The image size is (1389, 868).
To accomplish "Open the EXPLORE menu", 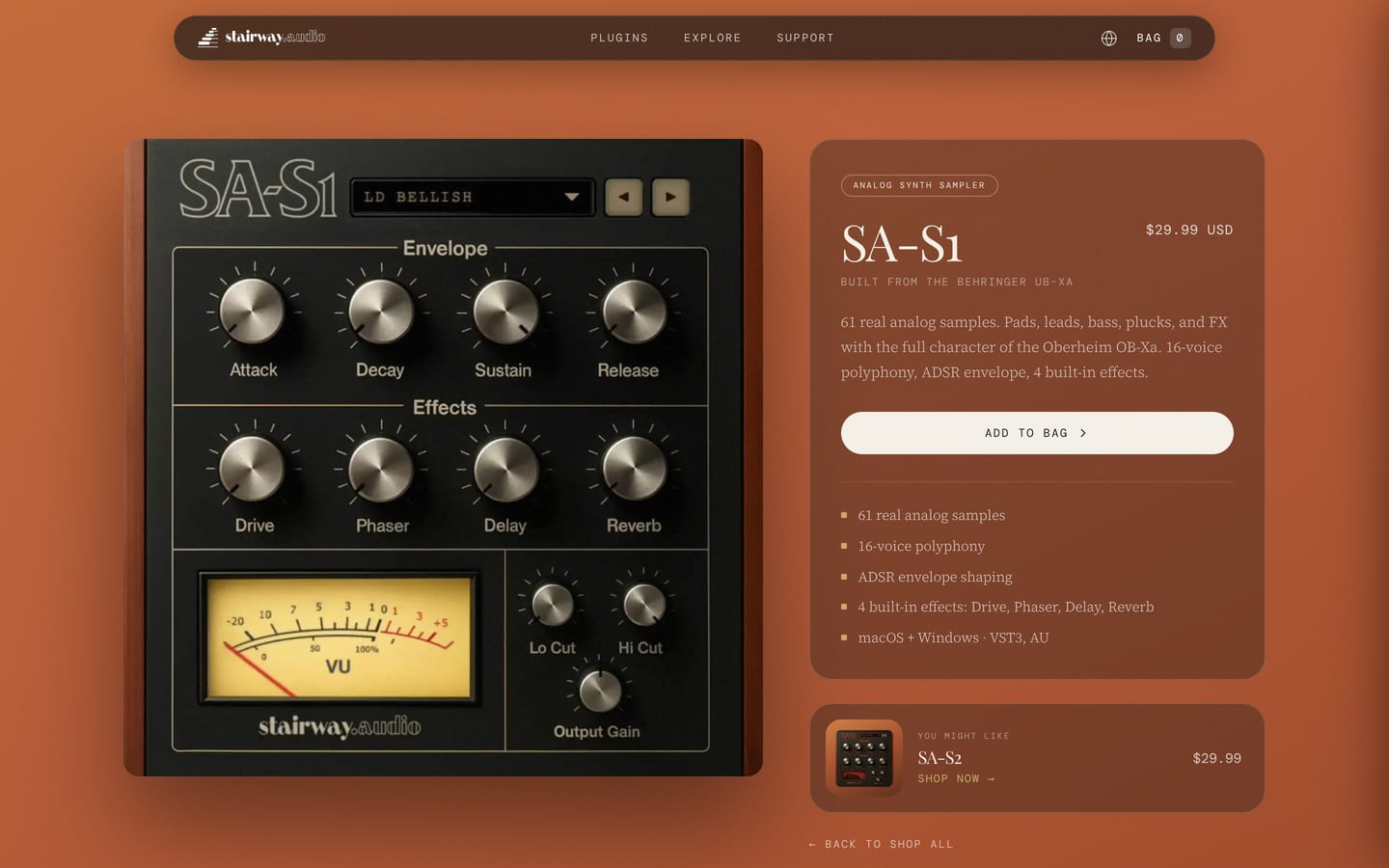I will [x=713, y=38].
